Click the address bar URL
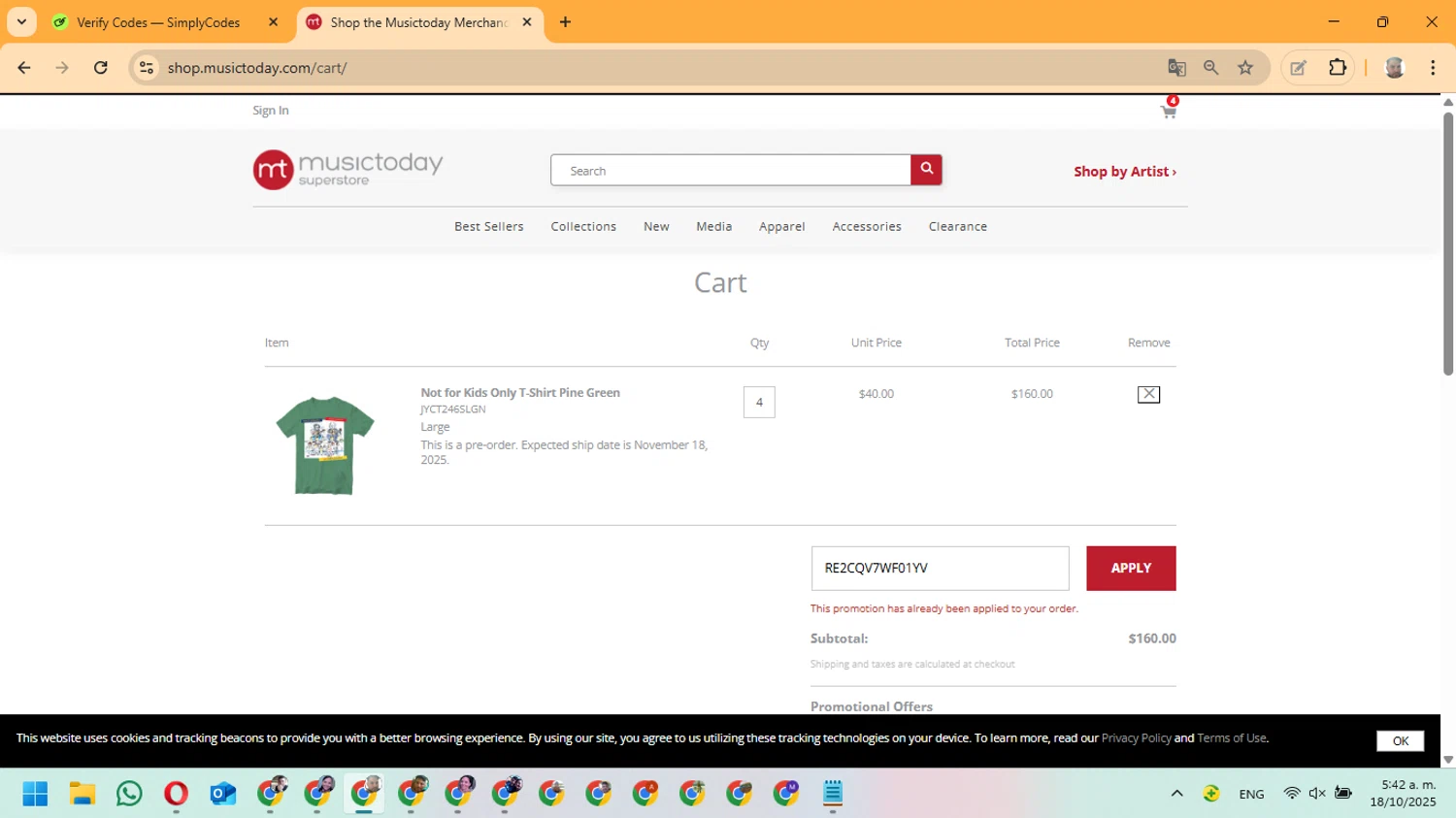 (257, 68)
